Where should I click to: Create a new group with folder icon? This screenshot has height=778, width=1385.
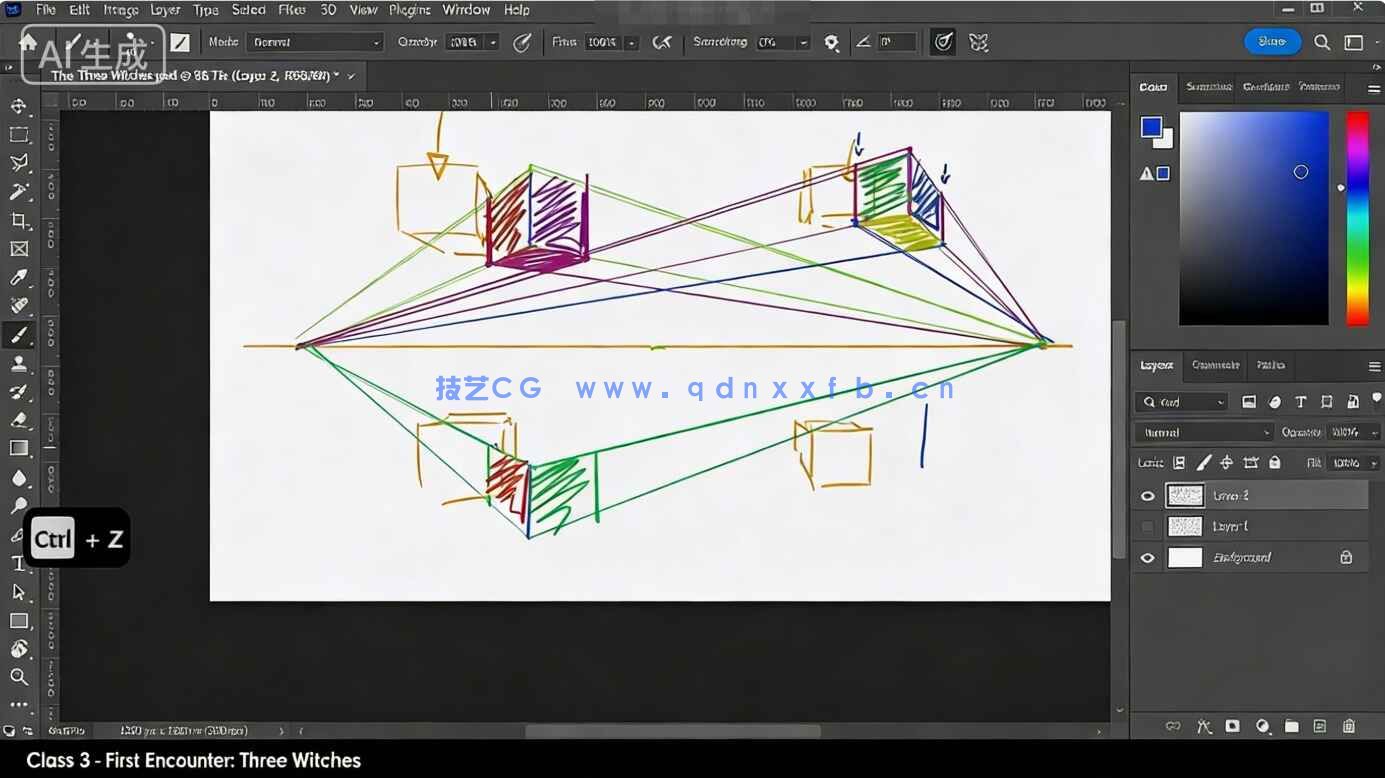1291,726
